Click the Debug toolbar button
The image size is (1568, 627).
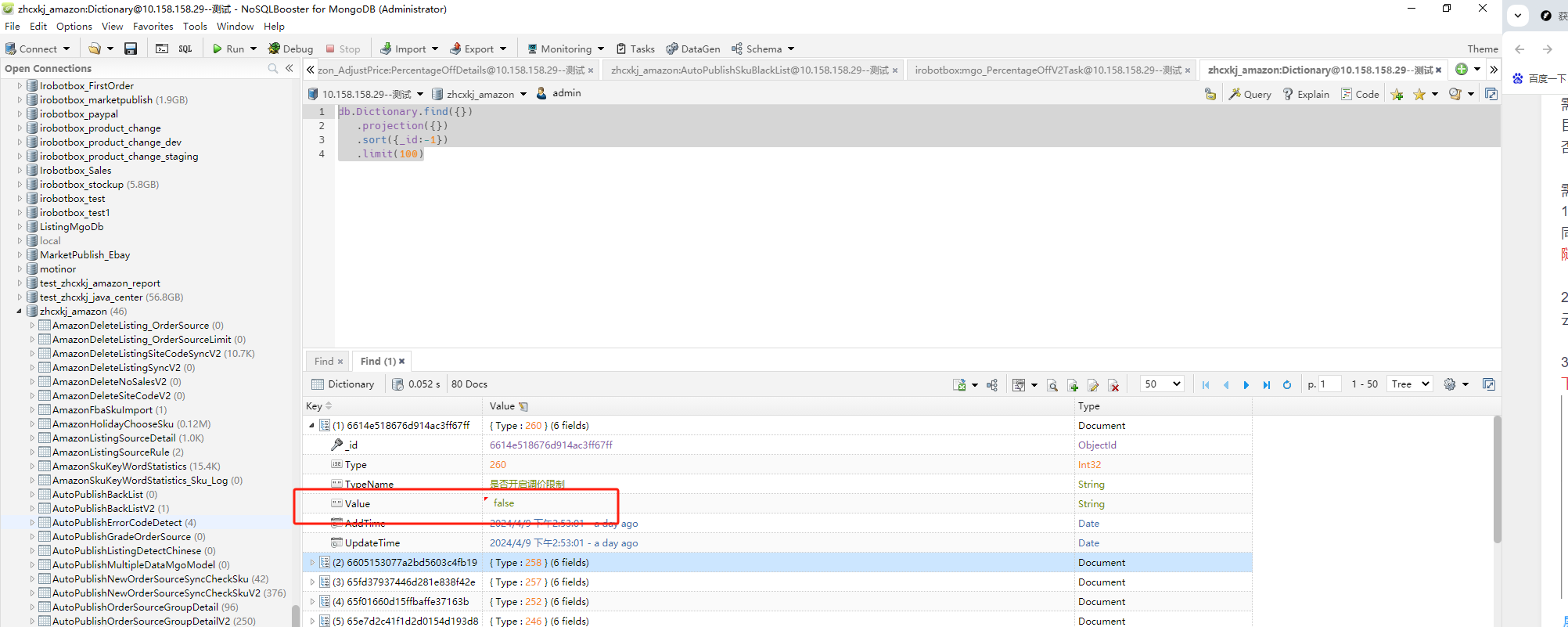tap(290, 49)
